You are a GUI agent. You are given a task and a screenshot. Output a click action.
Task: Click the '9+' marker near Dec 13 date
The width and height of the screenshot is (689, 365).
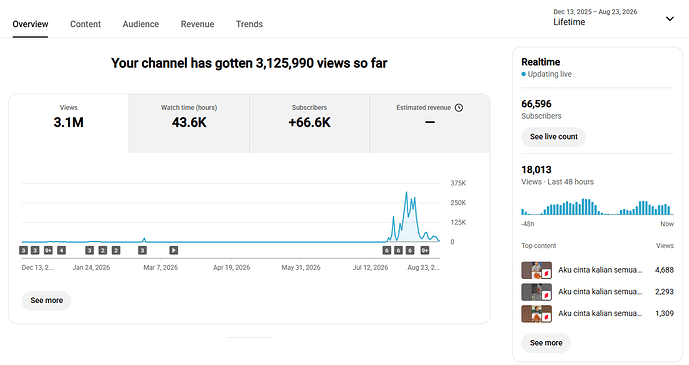pyautogui.click(x=48, y=250)
